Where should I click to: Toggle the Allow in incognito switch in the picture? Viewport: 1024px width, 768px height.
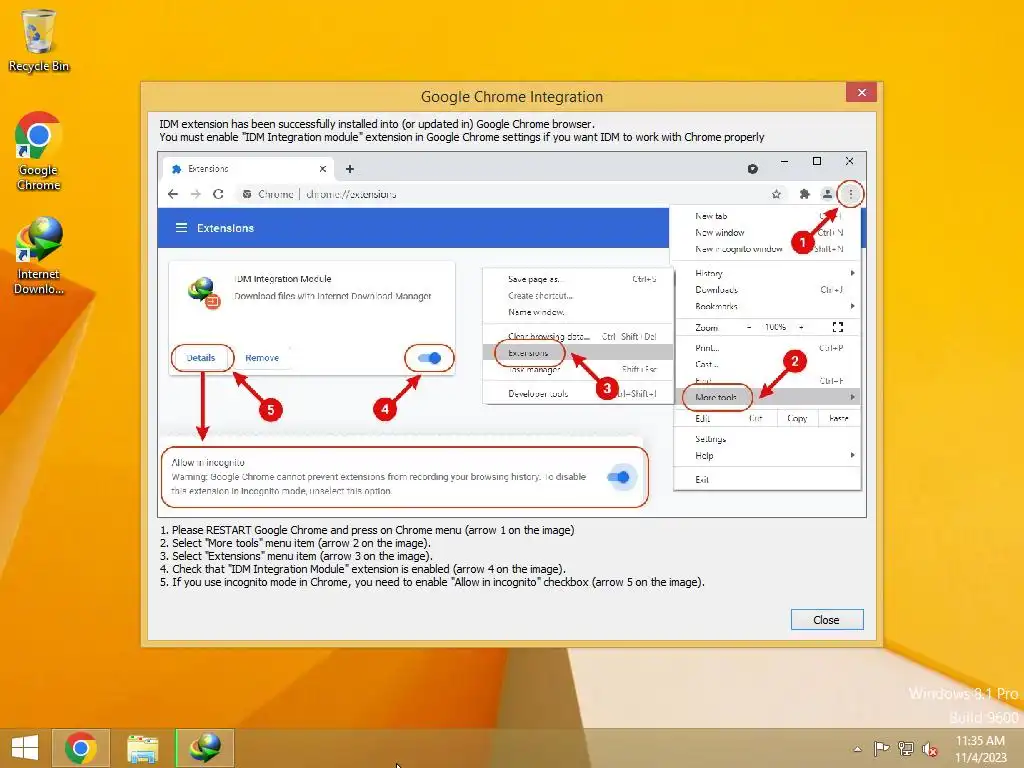click(x=618, y=477)
